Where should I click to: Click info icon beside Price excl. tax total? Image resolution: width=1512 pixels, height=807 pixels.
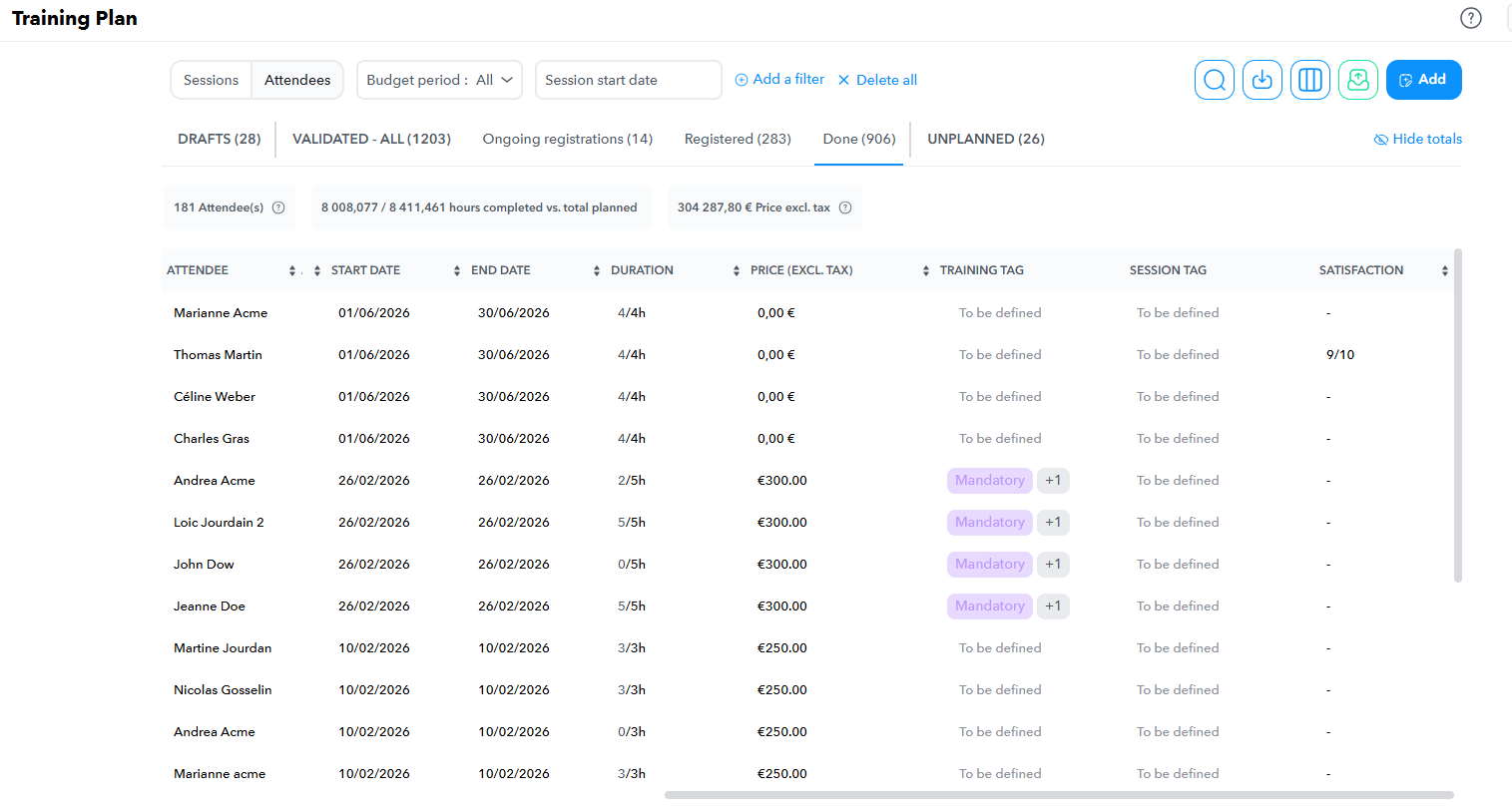(845, 207)
